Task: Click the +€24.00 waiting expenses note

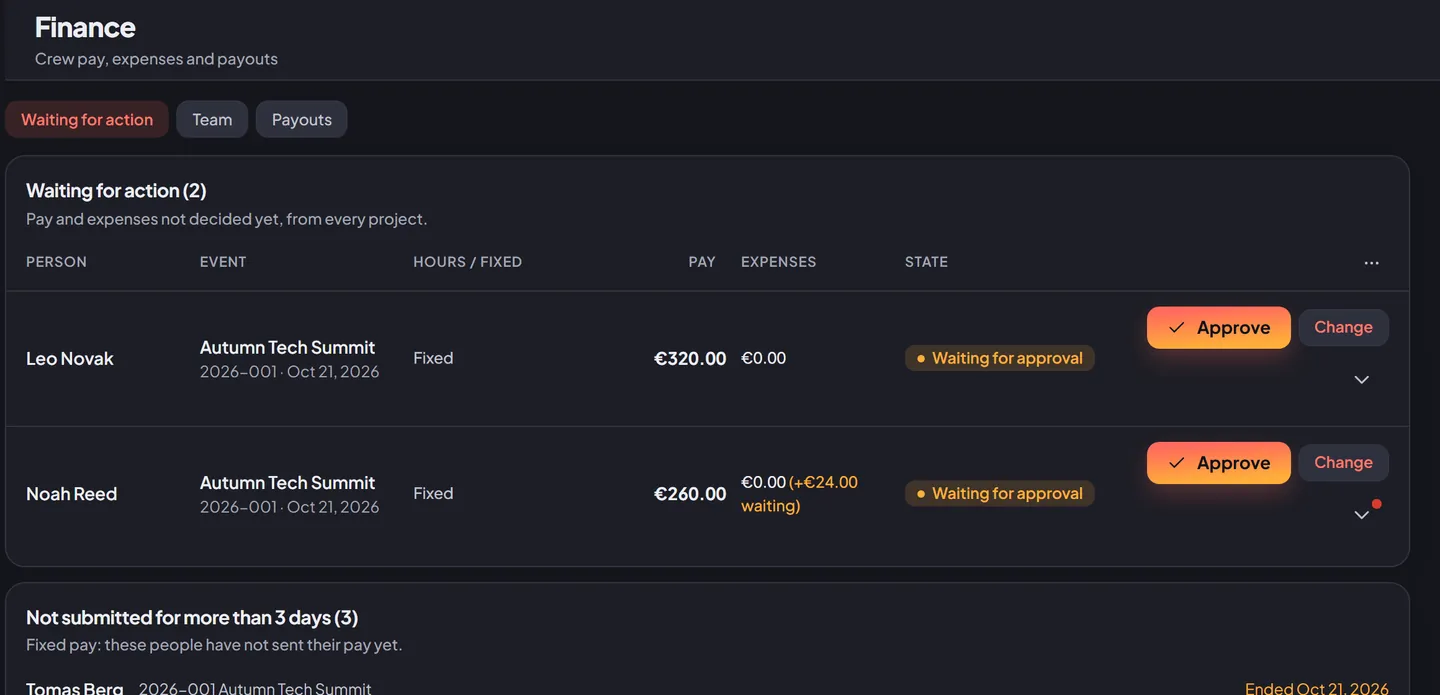Action: pos(799,494)
